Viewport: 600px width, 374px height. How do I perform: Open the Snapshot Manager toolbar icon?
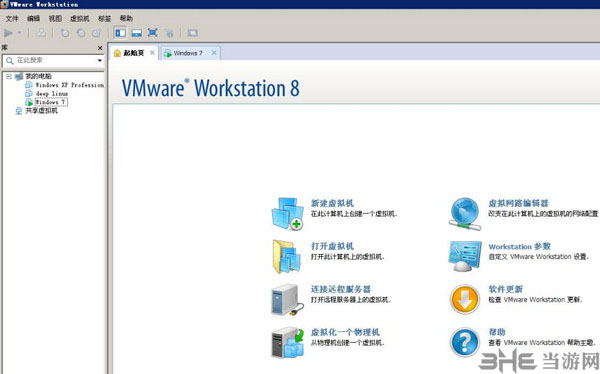point(96,33)
